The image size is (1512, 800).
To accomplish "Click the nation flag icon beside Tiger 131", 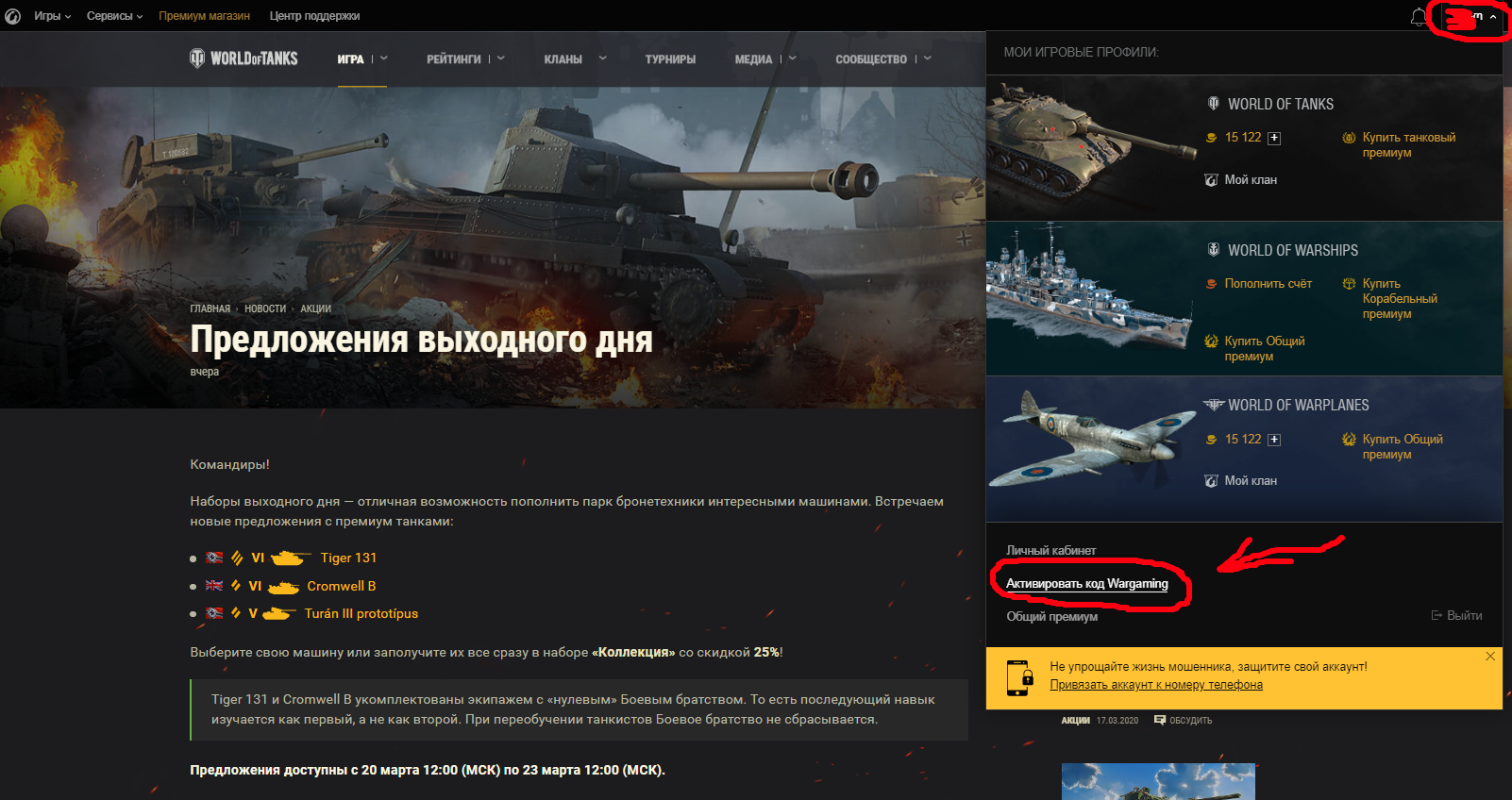I will click(x=214, y=558).
